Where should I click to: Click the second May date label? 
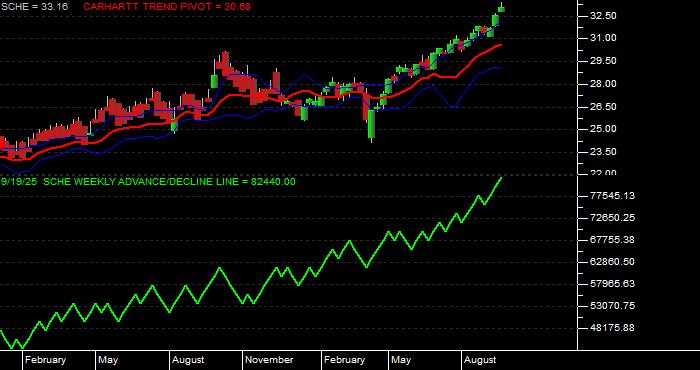(x=401, y=360)
